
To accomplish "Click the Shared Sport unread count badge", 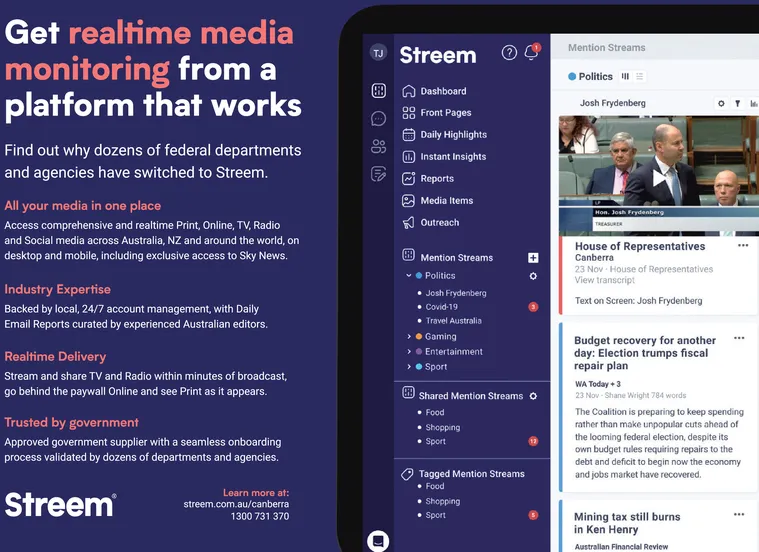I will pos(533,441).
